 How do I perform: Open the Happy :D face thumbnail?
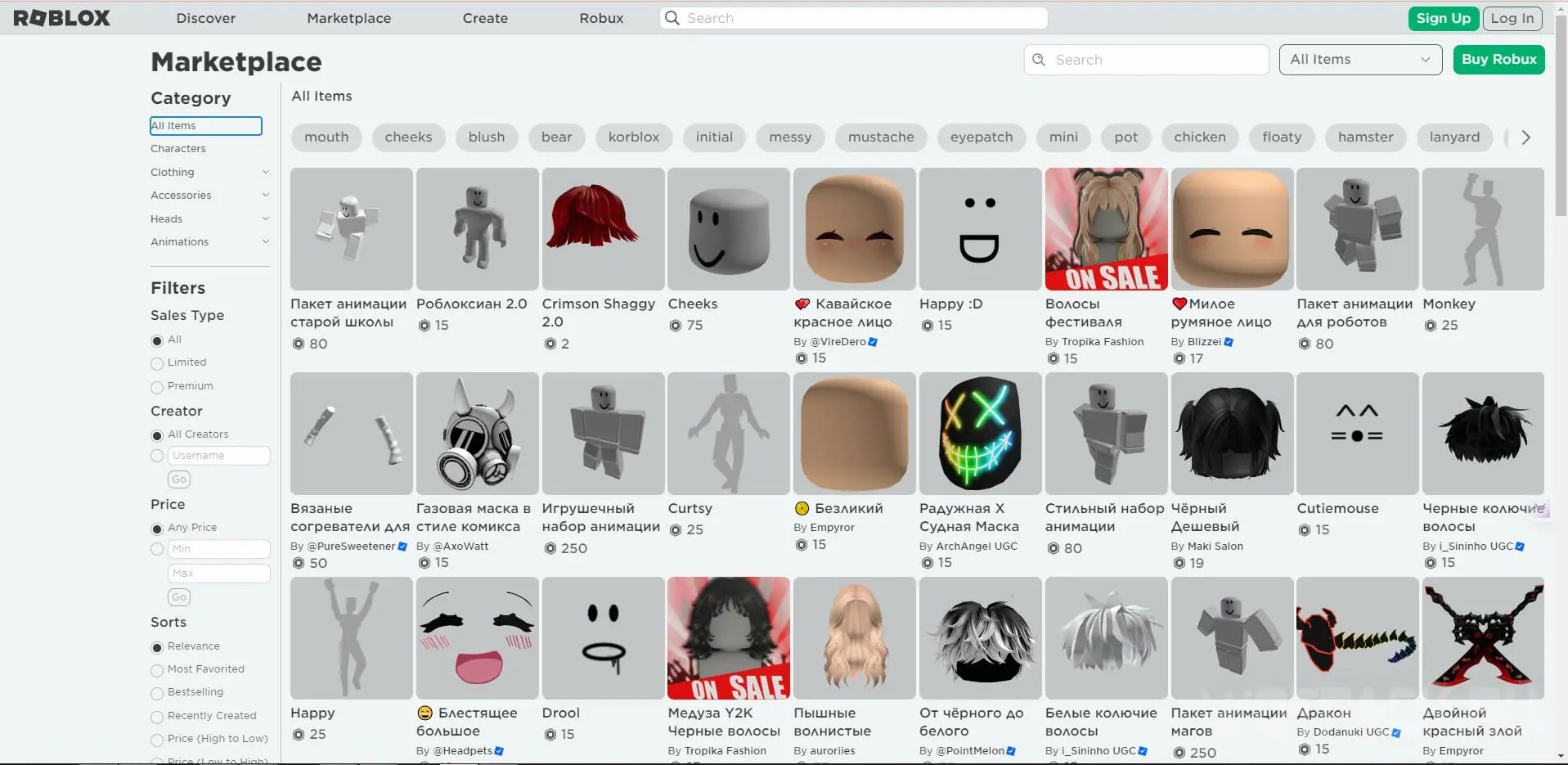(x=980, y=229)
